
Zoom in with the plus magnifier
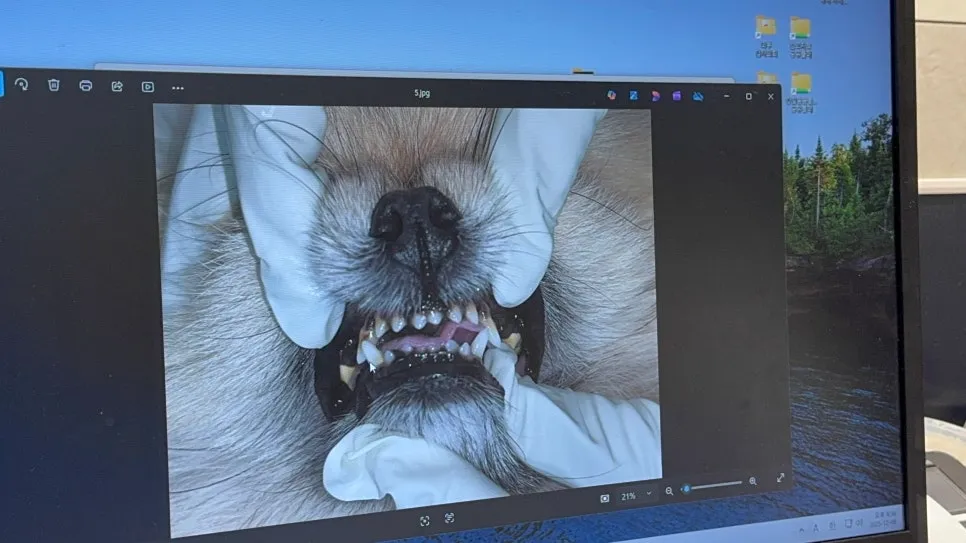pos(753,481)
